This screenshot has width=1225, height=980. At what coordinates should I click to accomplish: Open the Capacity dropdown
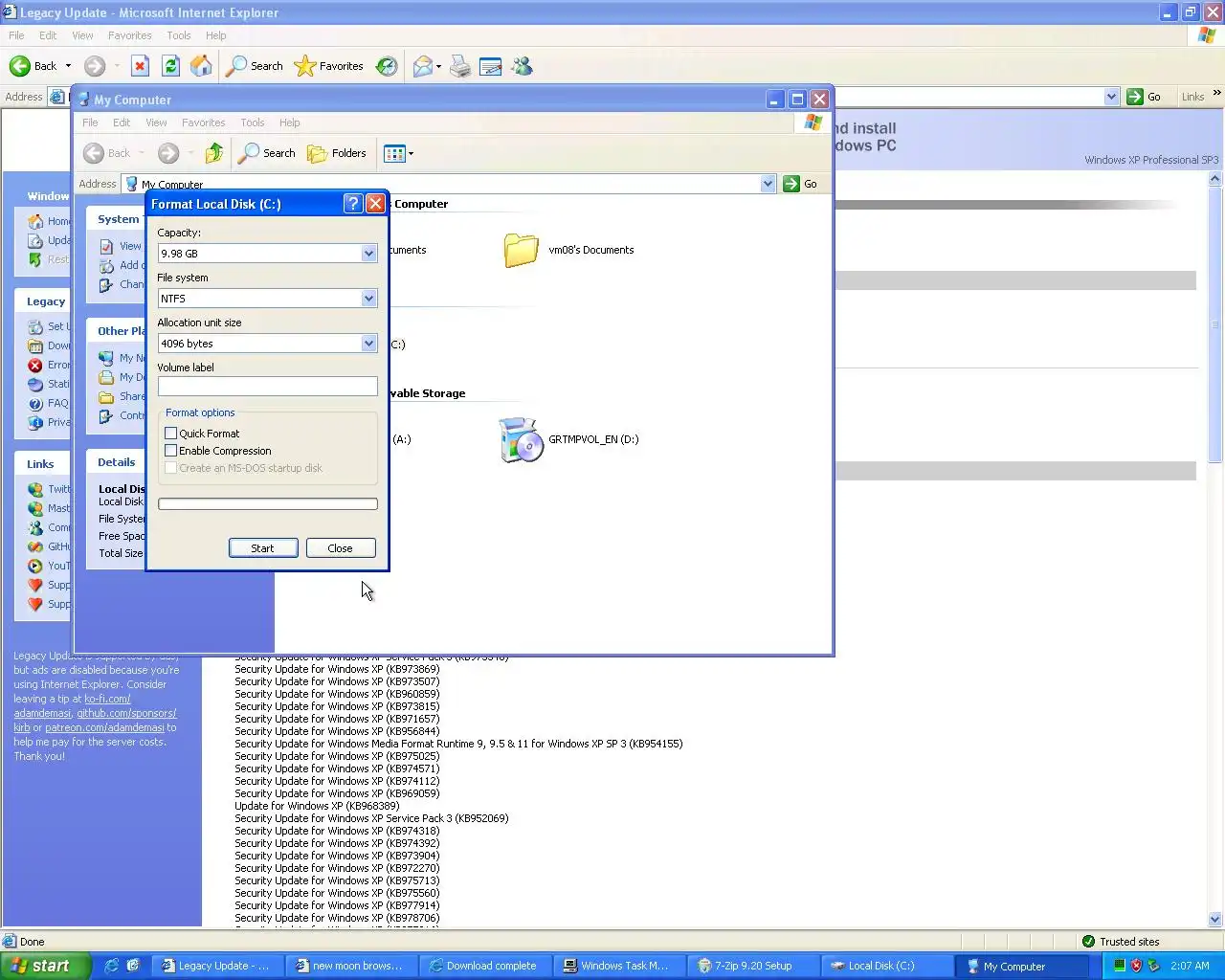368,254
